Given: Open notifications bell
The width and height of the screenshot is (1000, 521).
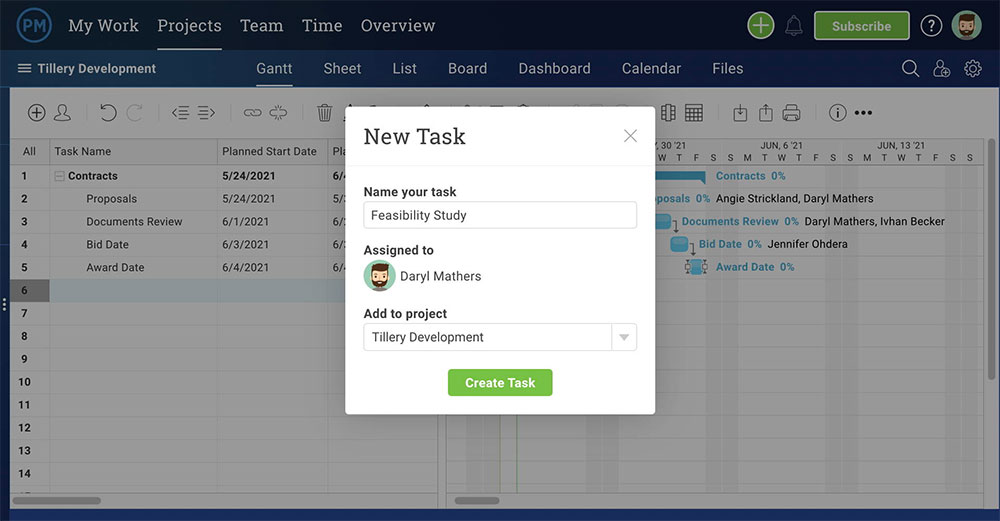Looking at the screenshot, I should [x=793, y=26].
